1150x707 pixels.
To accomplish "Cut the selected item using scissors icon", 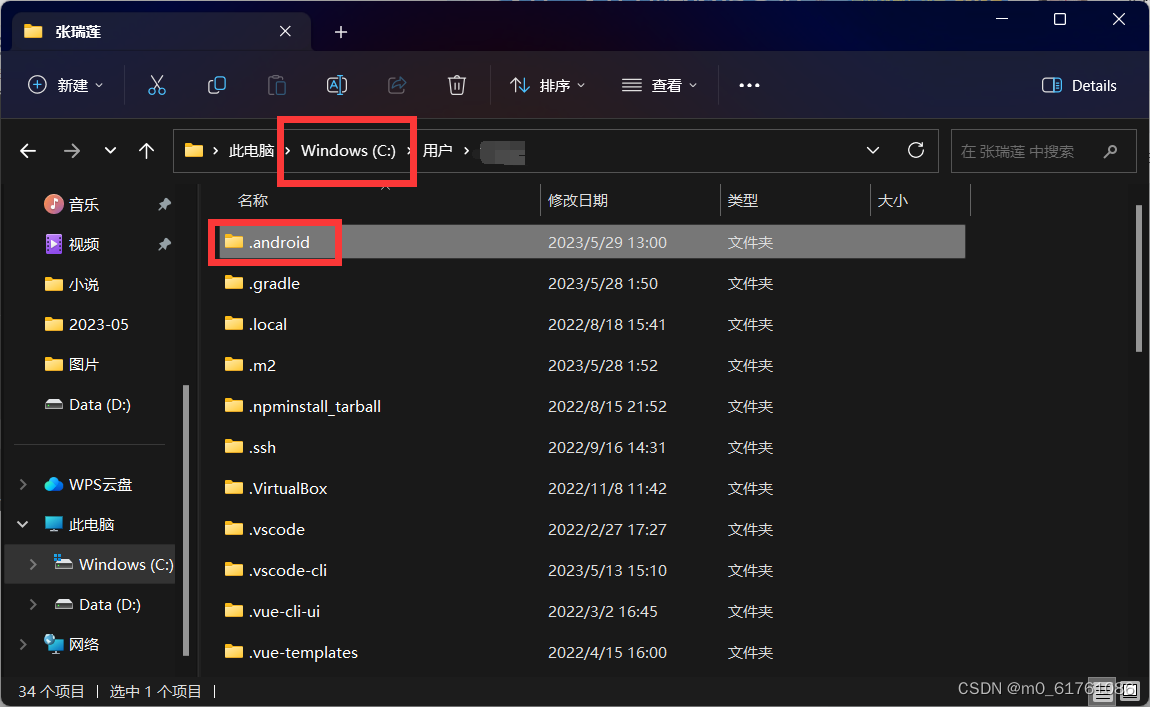I will (157, 85).
